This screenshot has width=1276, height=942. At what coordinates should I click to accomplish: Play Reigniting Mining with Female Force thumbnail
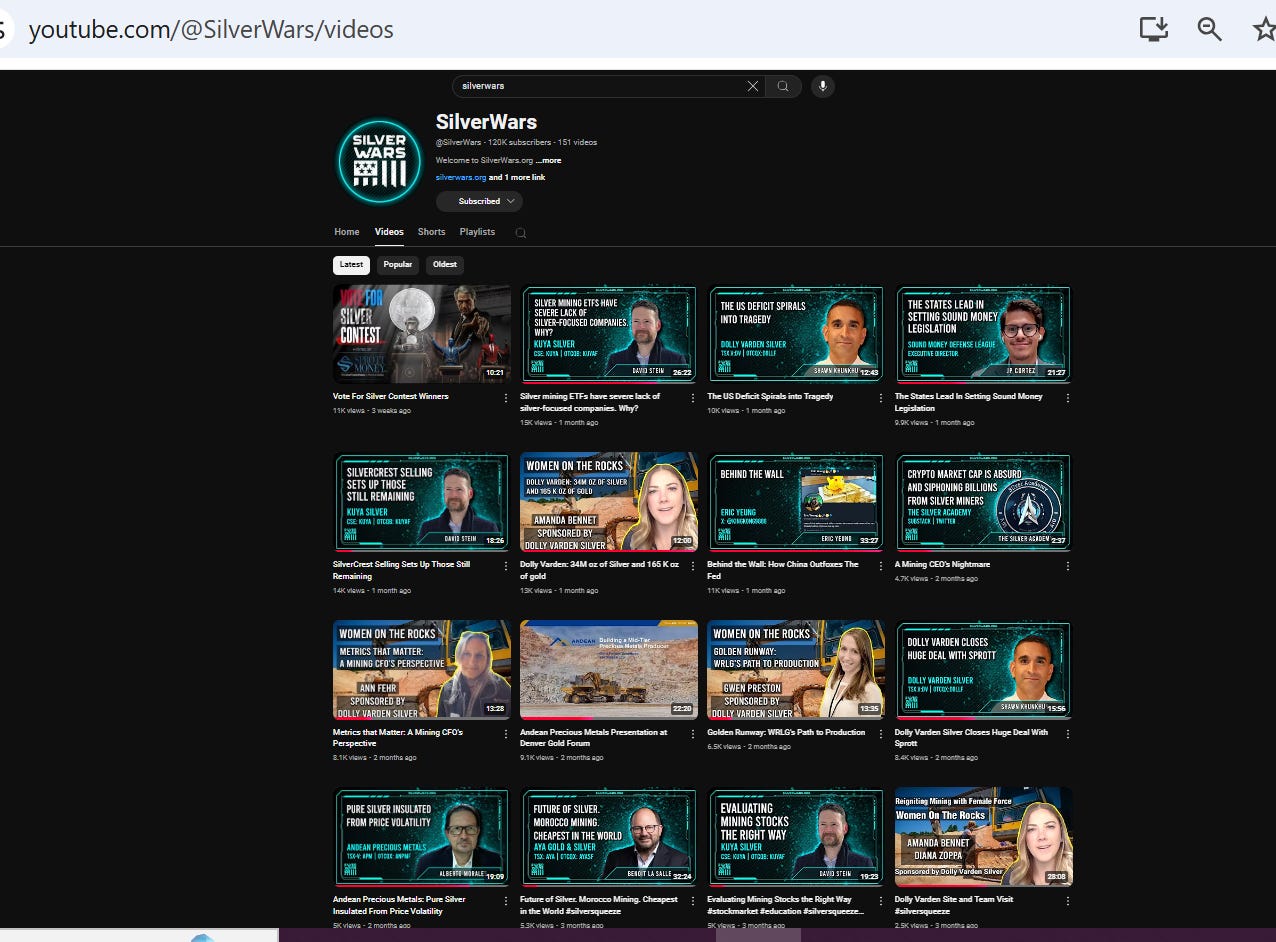(983, 837)
